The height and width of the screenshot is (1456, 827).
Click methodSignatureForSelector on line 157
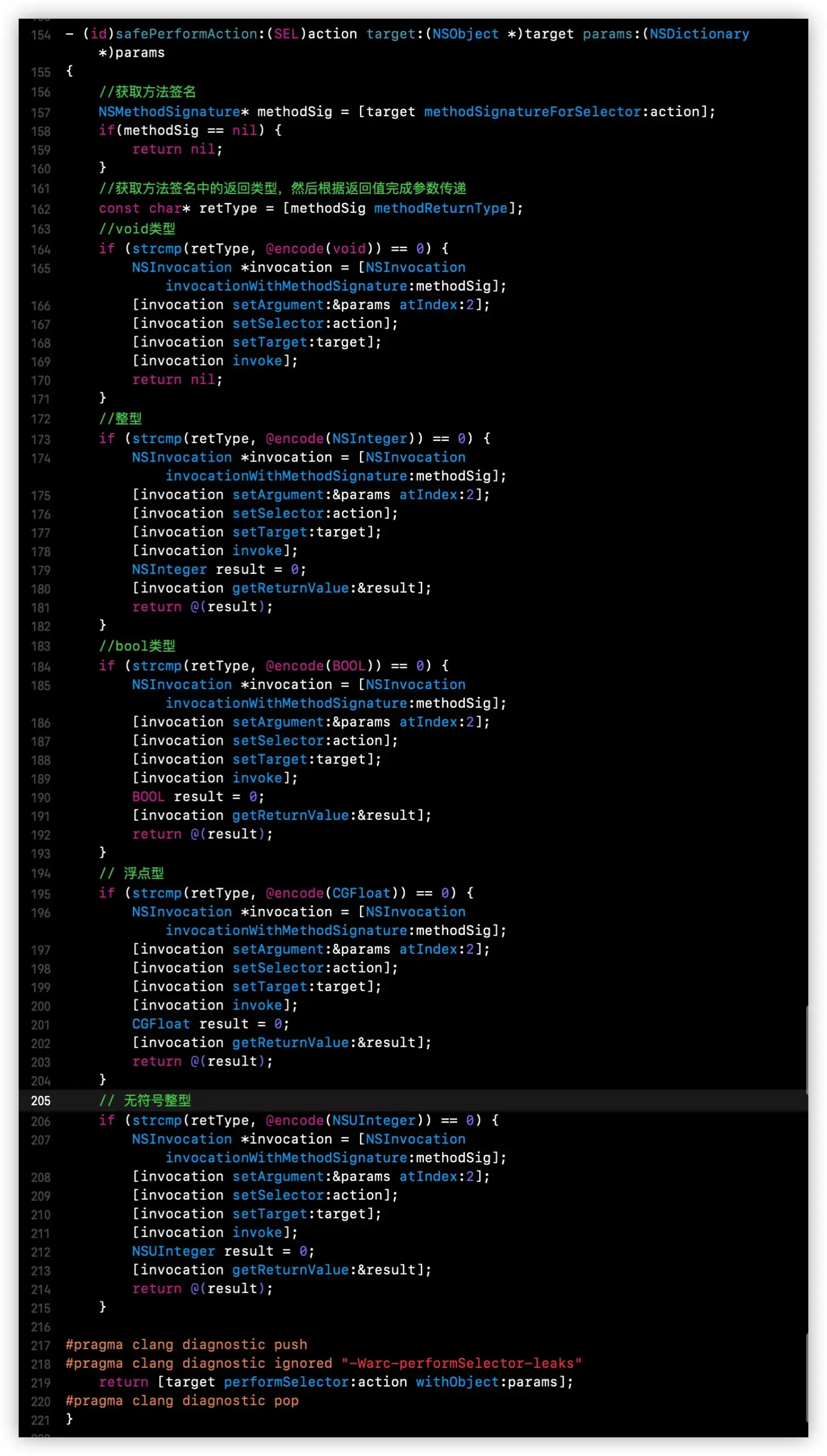point(531,112)
